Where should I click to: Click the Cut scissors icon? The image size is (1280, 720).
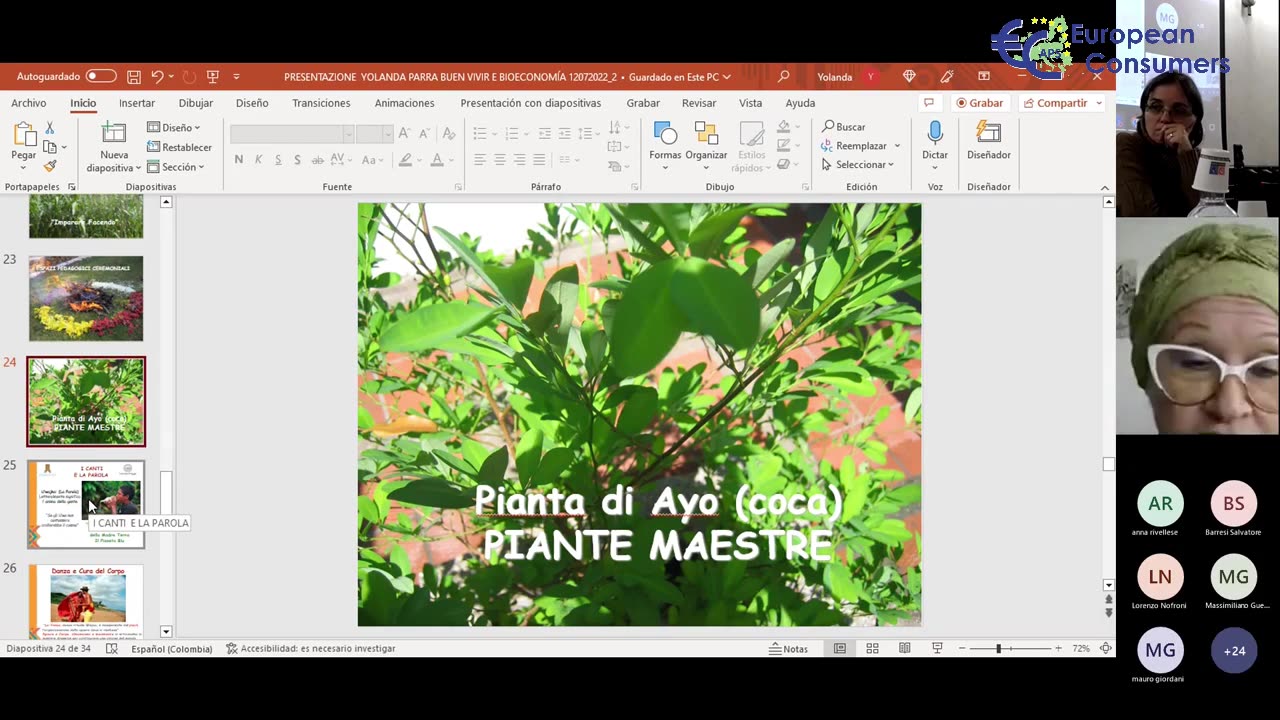pyautogui.click(x=50, y=128)
